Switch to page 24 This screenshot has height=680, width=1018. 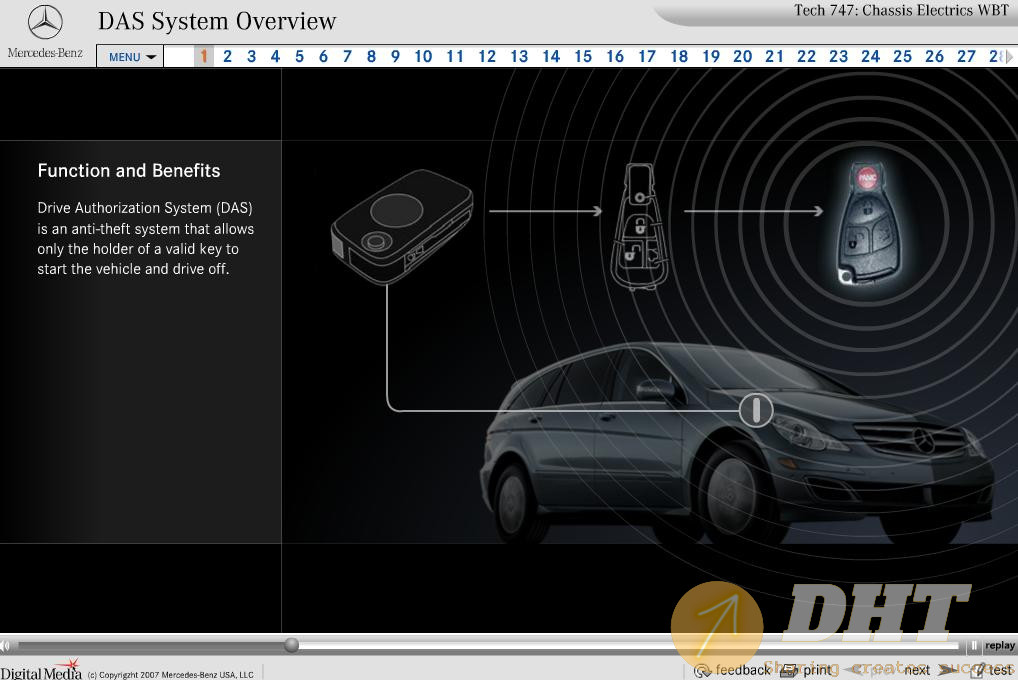click(x=871, y=57)
